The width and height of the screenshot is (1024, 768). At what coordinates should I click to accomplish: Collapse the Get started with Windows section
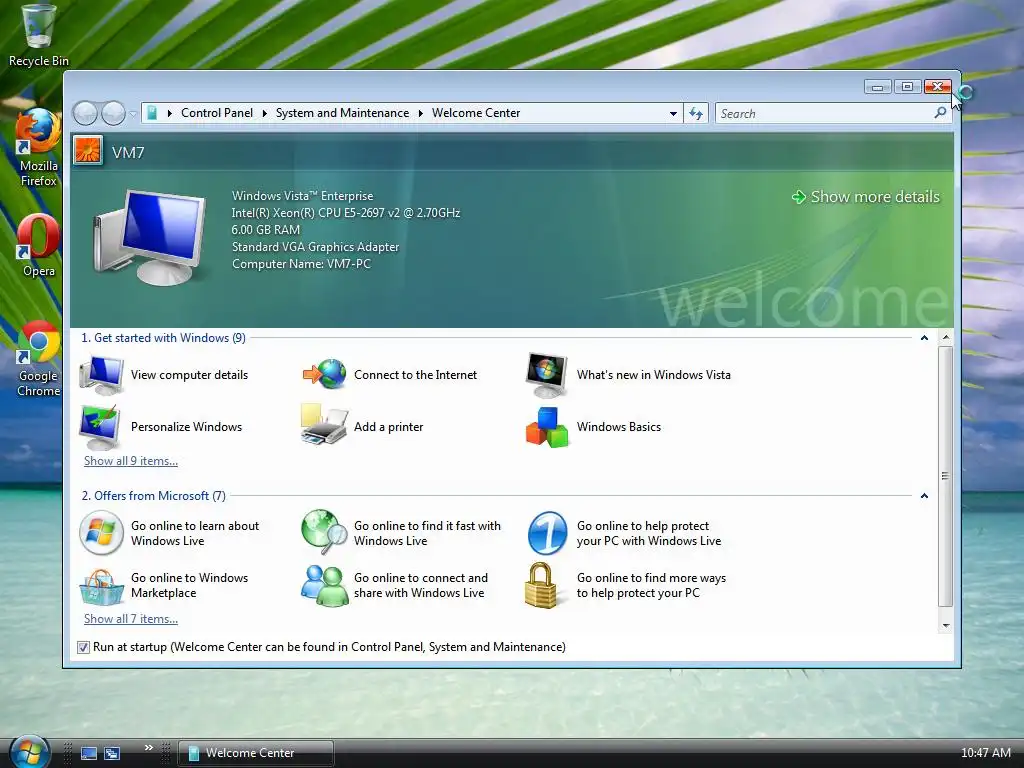coord(924,338)
